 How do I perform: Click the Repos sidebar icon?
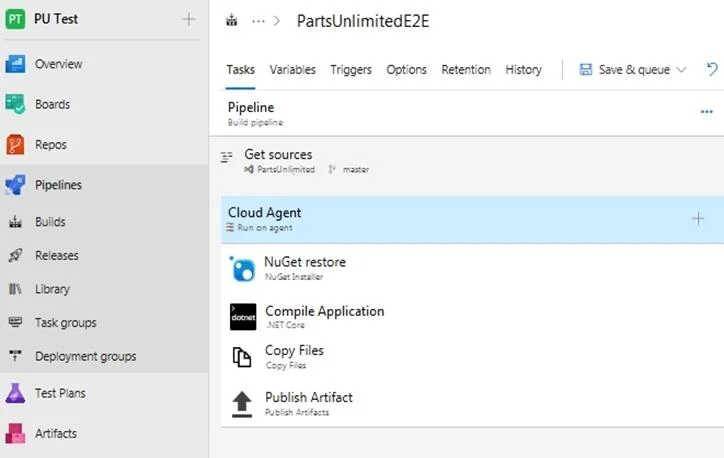click(15, 145)
